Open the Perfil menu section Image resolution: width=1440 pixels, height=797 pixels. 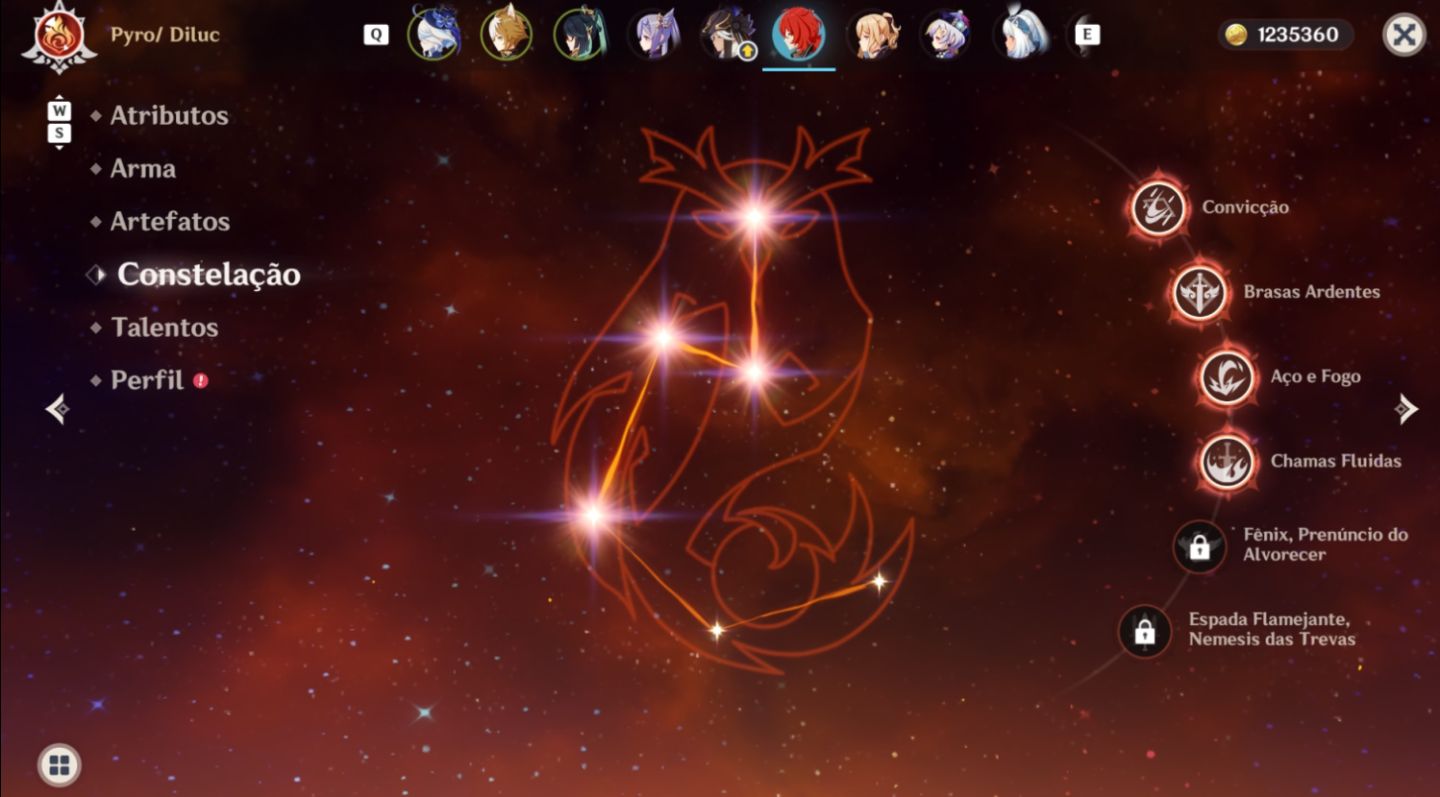pos(147,380)
